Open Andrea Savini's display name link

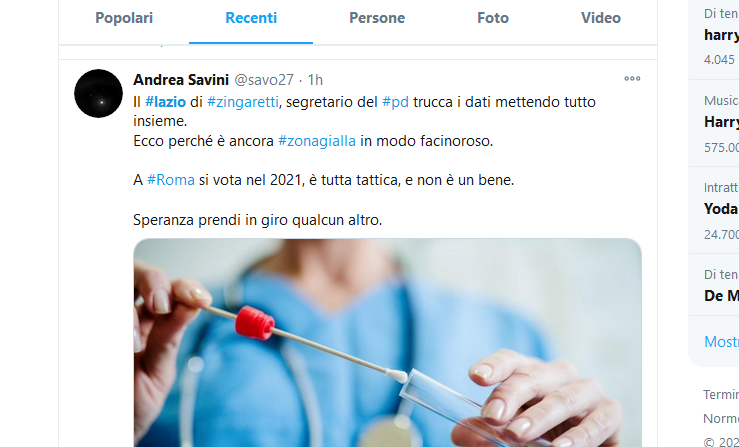(x=181, y=80)
